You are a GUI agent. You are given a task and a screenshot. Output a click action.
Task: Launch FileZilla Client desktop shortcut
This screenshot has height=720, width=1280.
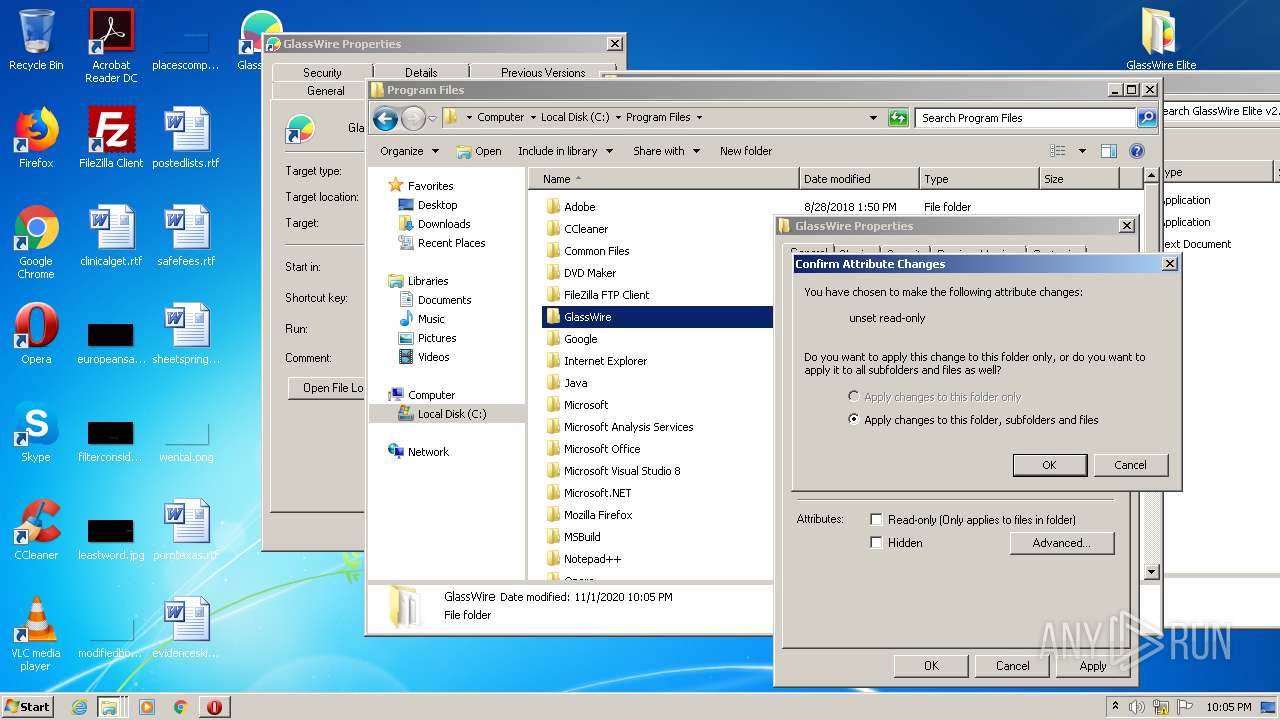coord(111,138)
